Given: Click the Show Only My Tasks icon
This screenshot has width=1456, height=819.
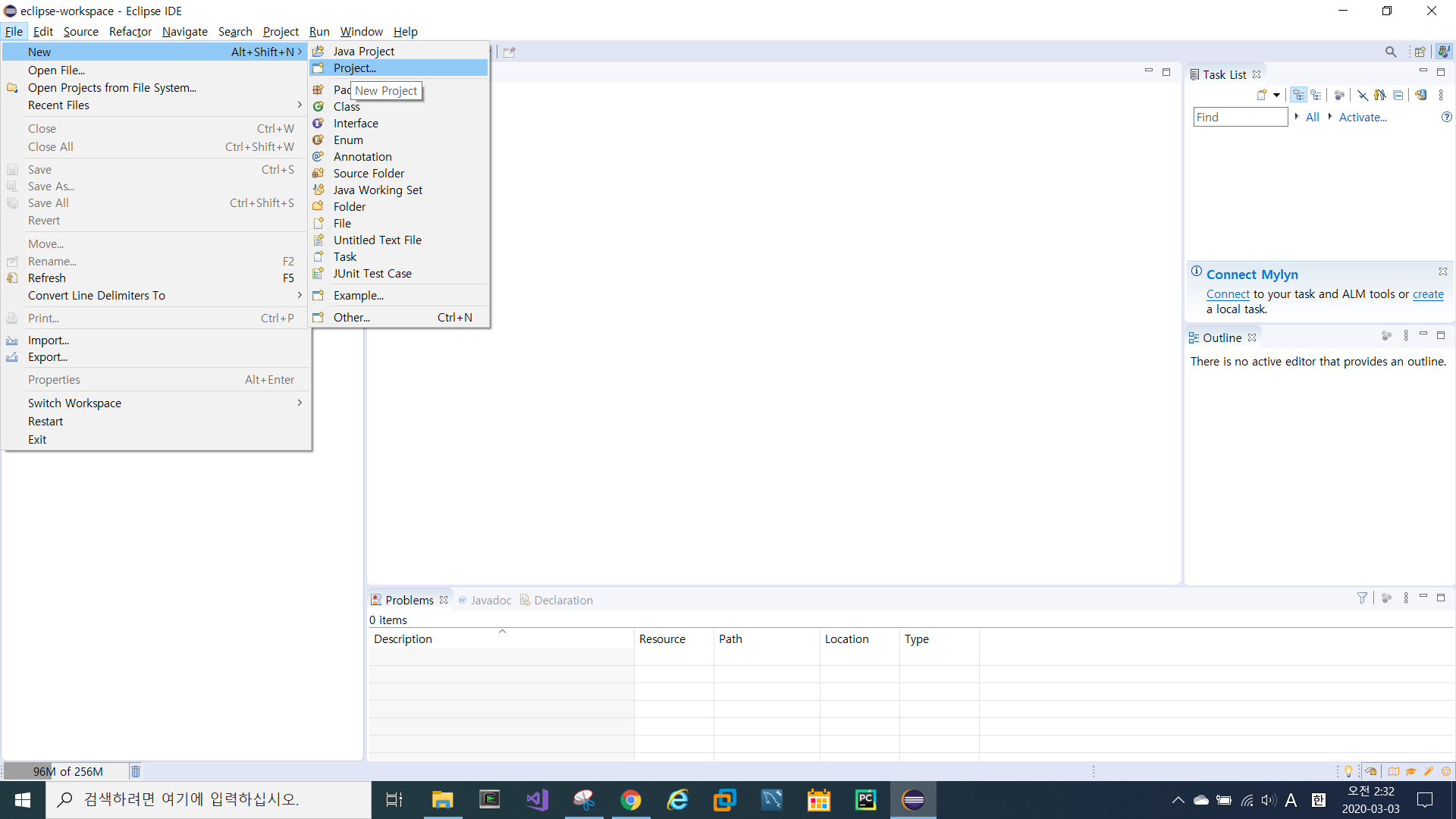Looking at the screenshot, I should click(x=1380, y=95).
